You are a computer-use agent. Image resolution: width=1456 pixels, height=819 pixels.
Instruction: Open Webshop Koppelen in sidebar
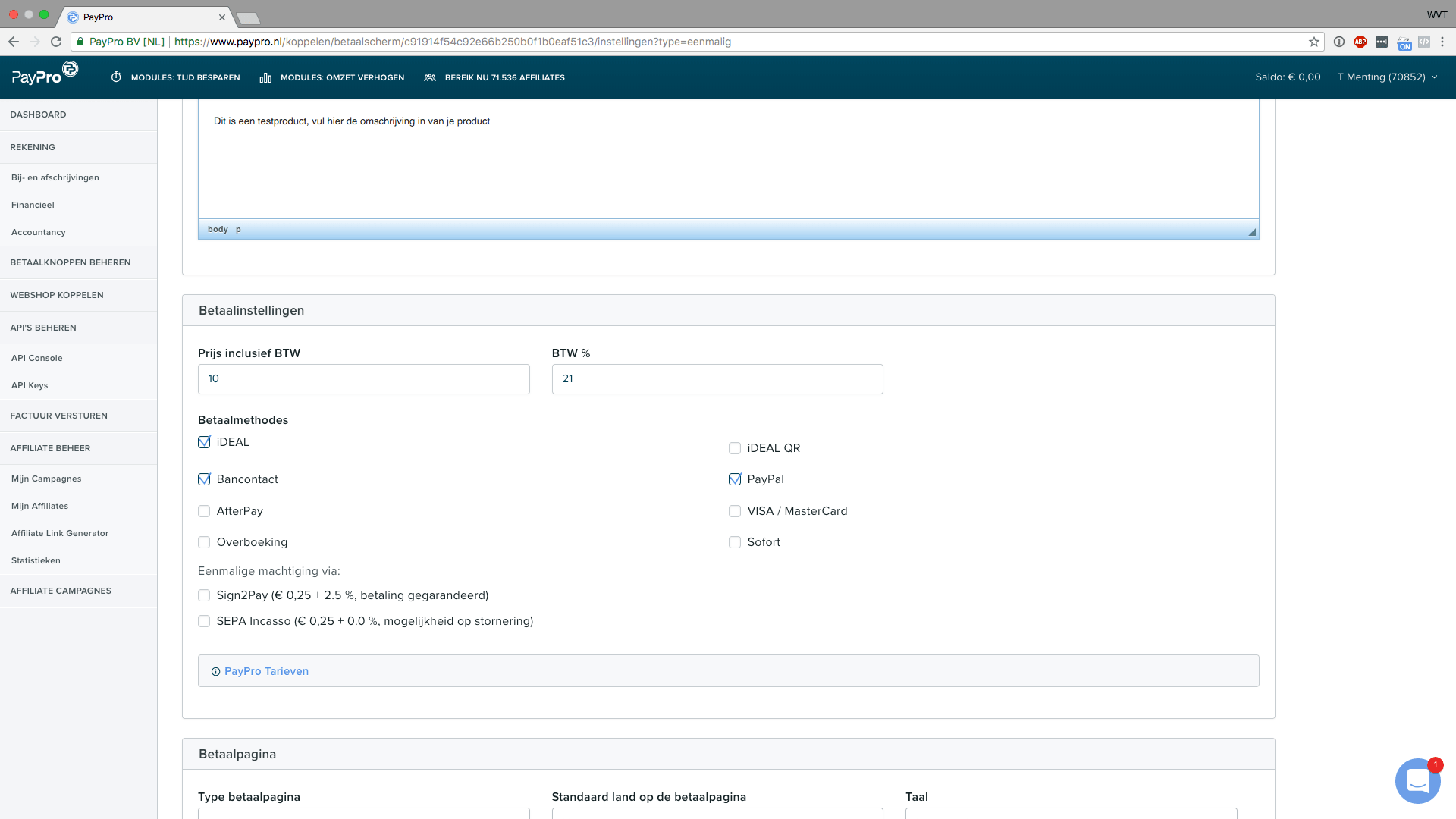click(79, 295)
